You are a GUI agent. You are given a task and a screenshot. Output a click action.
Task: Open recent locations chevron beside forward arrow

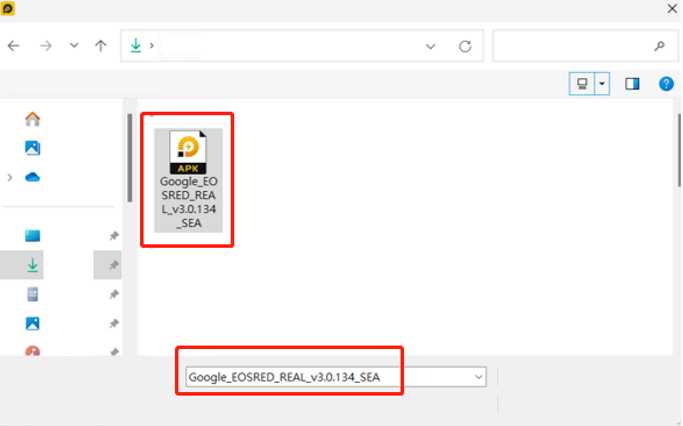tap(74, 45)
